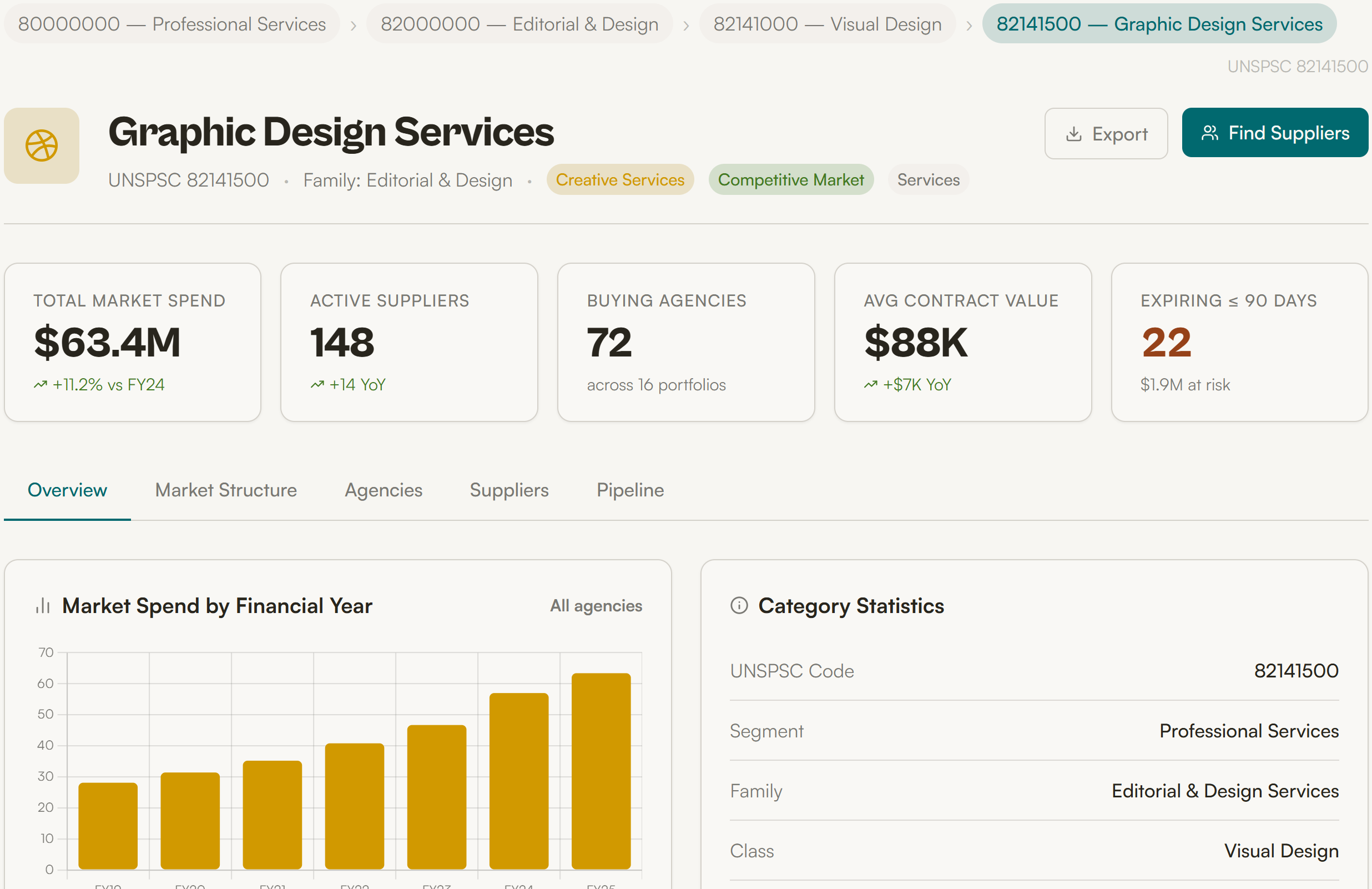Click the $88K average contract value
This screenshot has width=1372, height=889.
[x=916, y=342]
